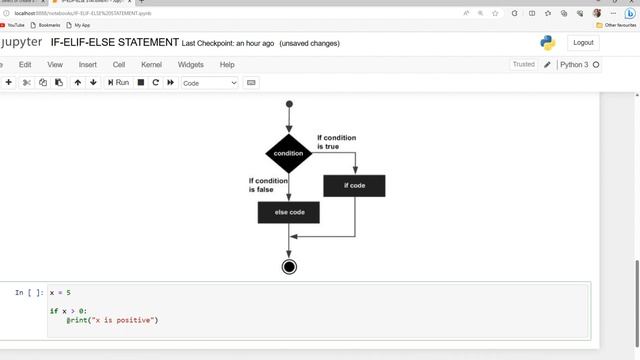The image size is (640, 360).
Task: Click the pencil edit mode icon
Action: pyautogui.click(x=547, y=64)
